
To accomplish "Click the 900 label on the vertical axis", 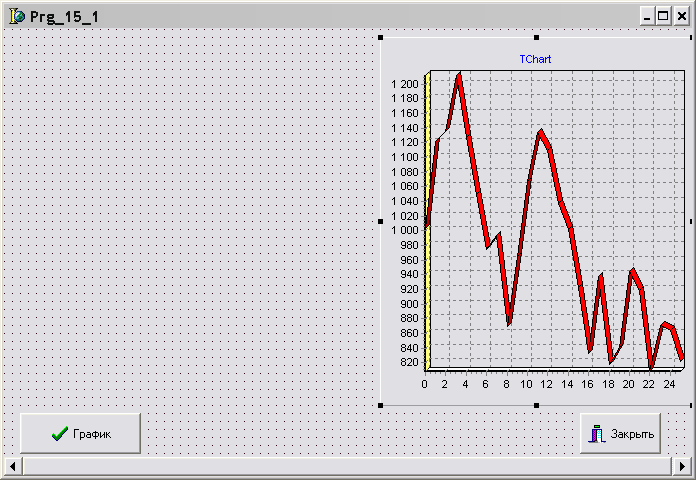I will [409, 304].
